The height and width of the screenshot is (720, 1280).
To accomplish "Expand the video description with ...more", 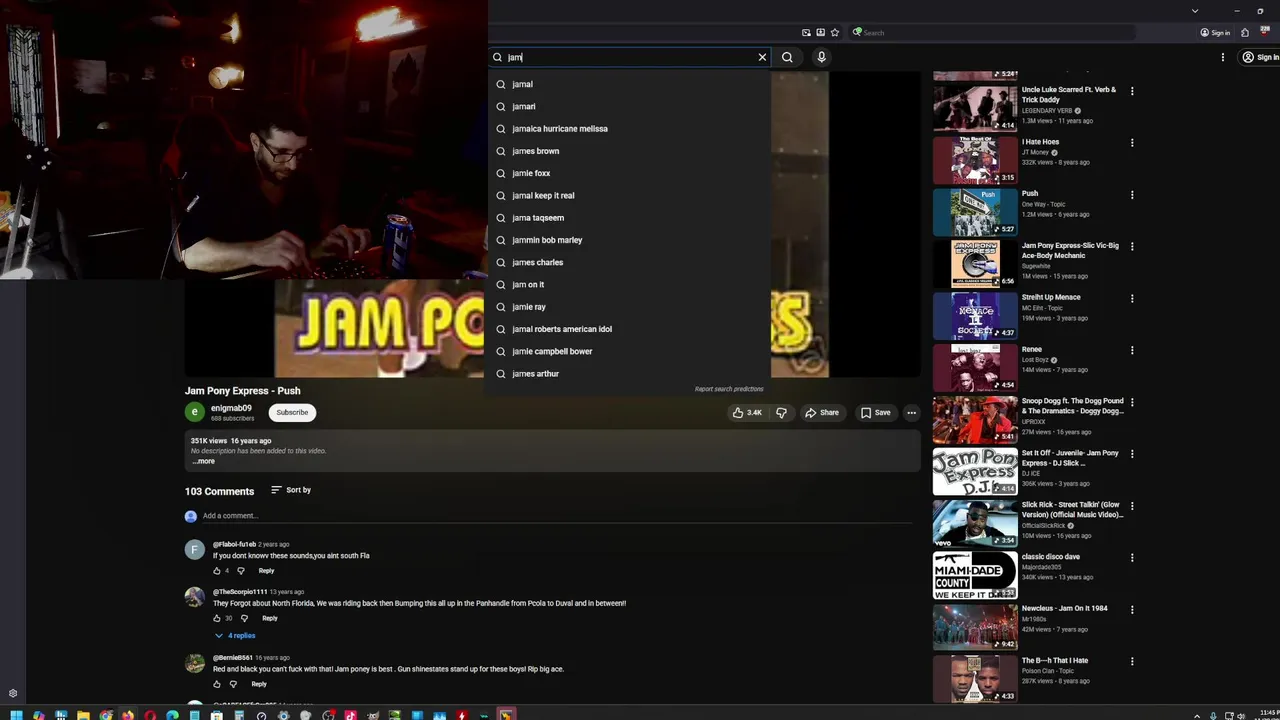I will click(204, 461).
